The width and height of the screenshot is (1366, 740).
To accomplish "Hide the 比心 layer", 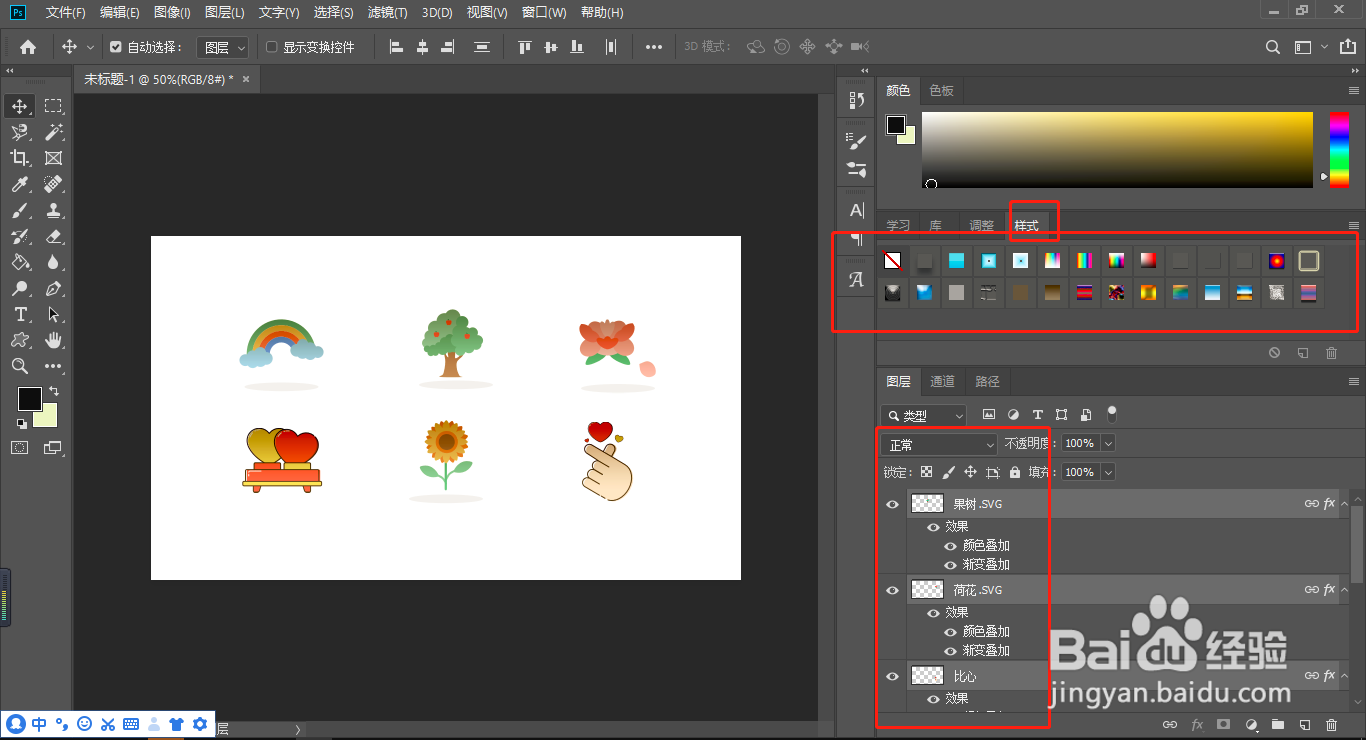I will (x=892, y=677).
